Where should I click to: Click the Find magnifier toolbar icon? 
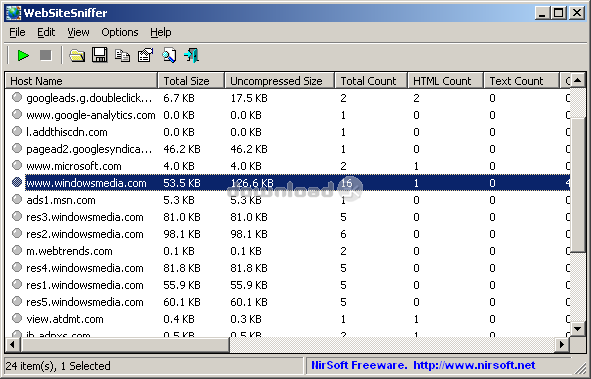click(x=169, y=55)
